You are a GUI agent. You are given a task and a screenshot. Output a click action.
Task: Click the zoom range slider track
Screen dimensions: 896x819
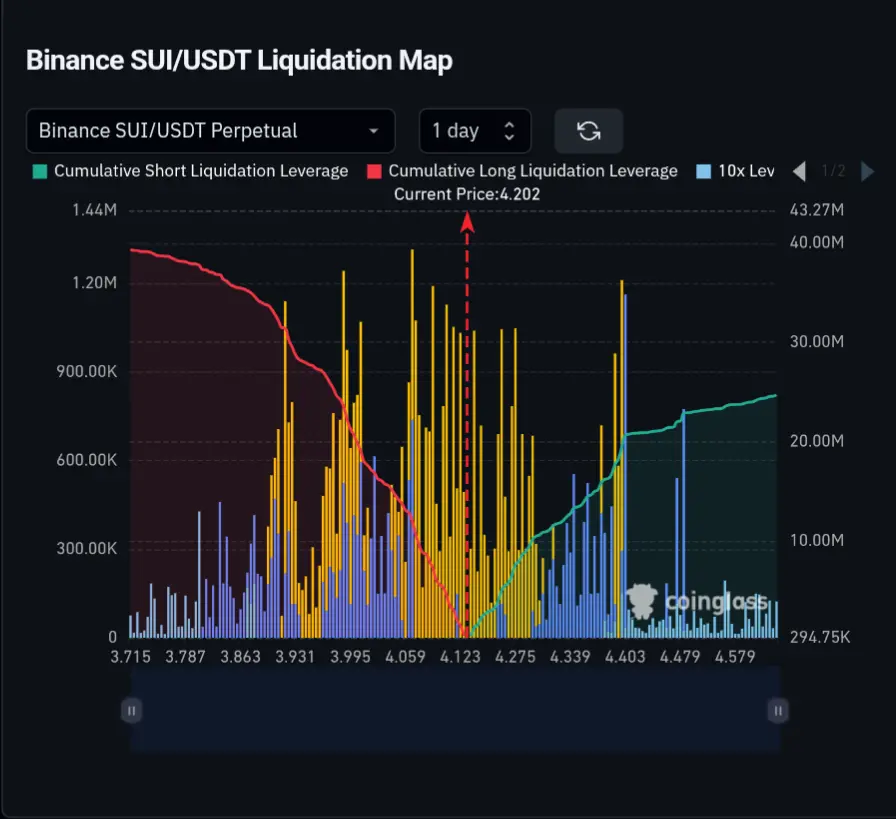(455, 710)
